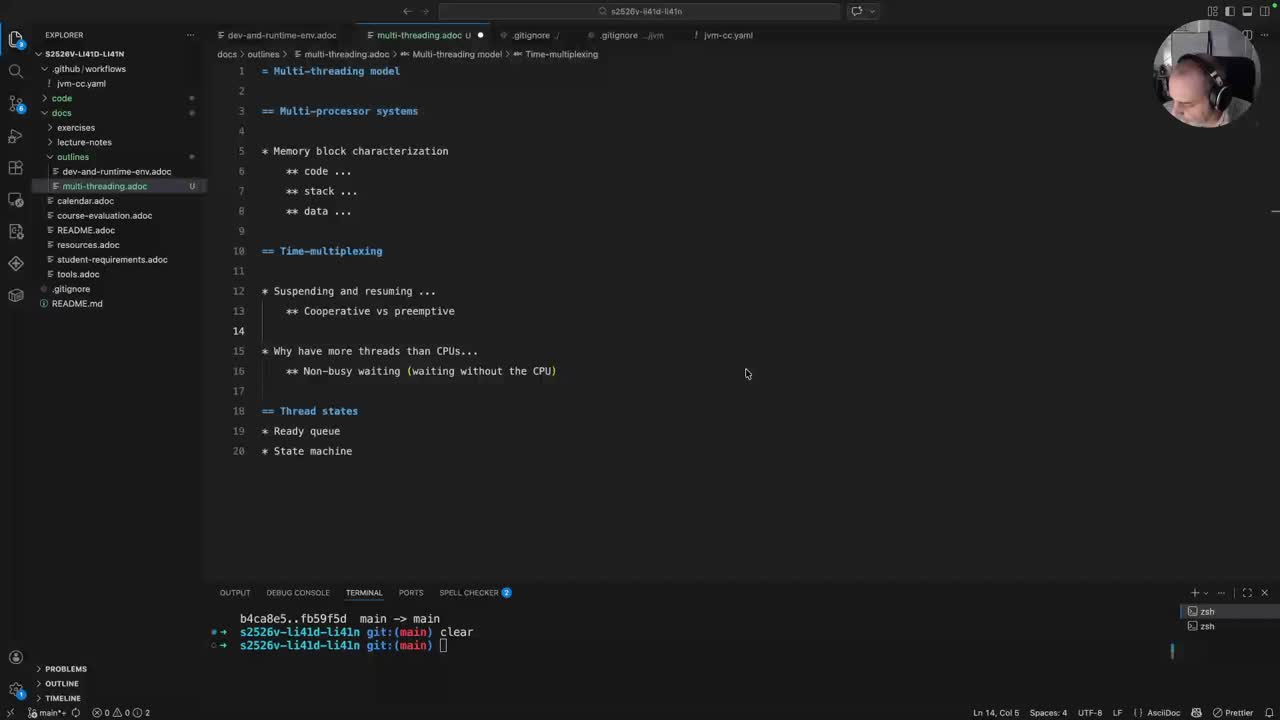1280x720 pixels.
Task: Select the Remote Explorer icon
Action: point(15,200)
